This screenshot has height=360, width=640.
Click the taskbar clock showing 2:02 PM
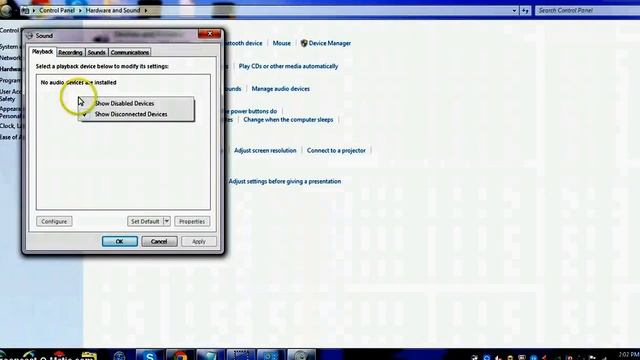point(629,354)
